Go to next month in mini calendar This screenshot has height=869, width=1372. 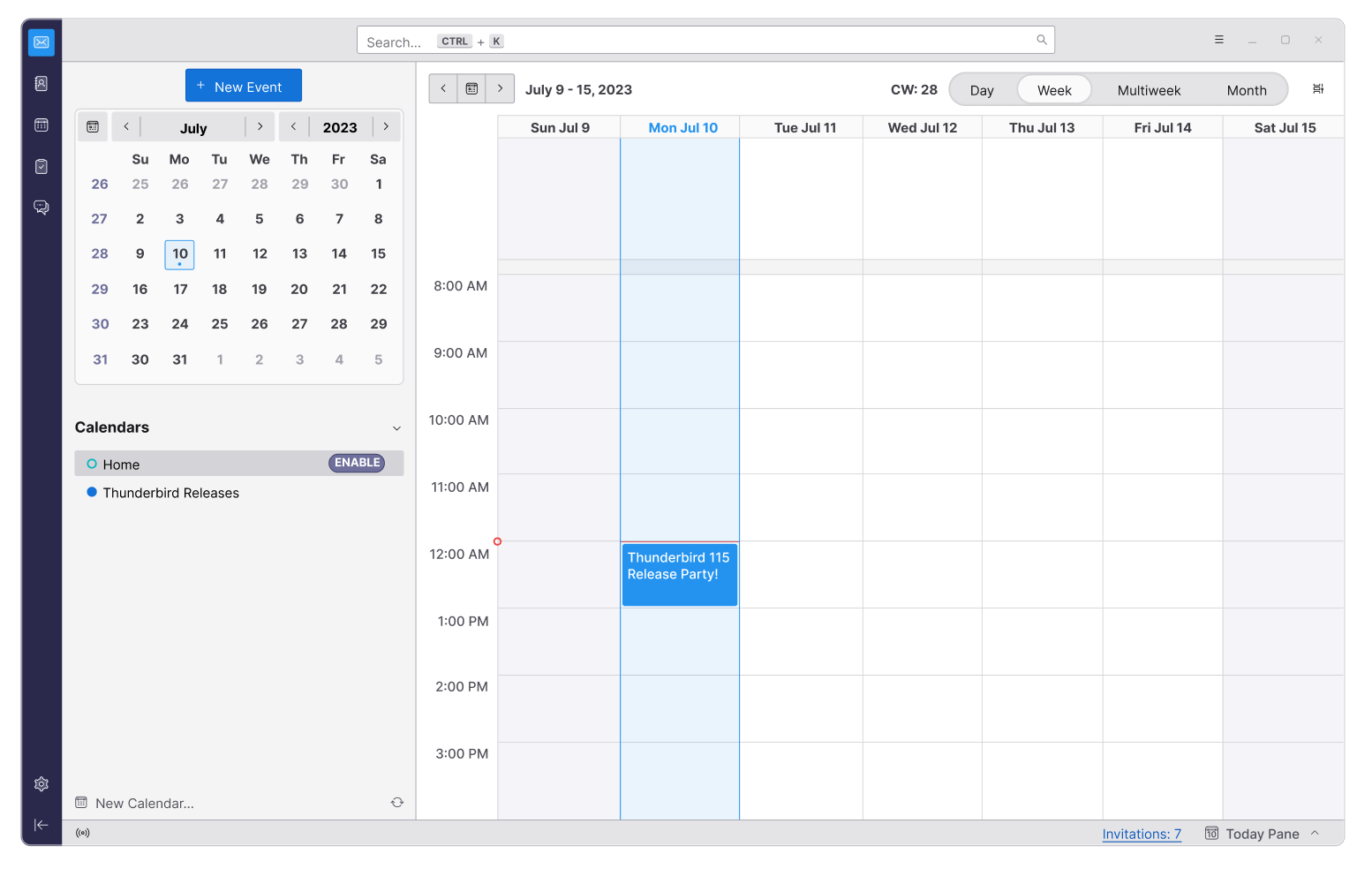[x=260, y=127]
